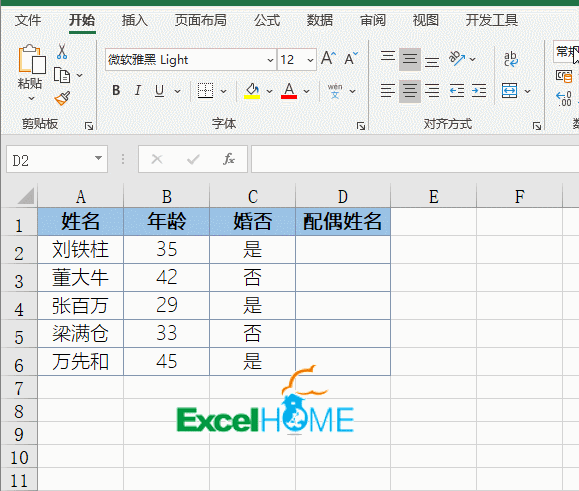Image resolution: width=579 pixels, height=491 pixels.
Task: Select empty cell D2
Action: [343, 249]
